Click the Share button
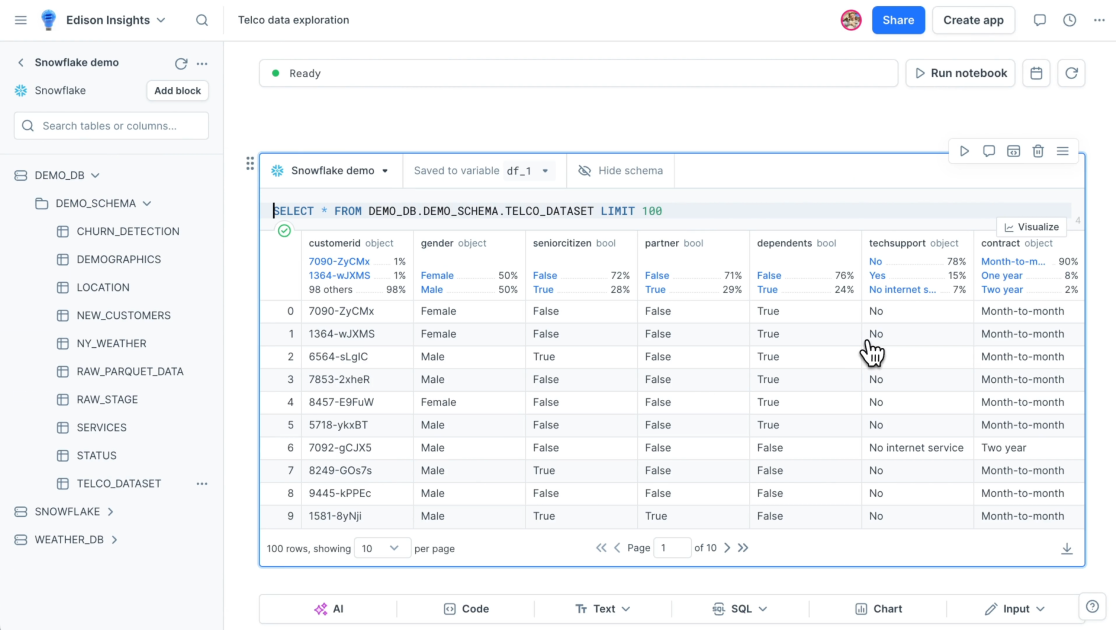This screenshot has height=630, width=1116. point(898,20)
